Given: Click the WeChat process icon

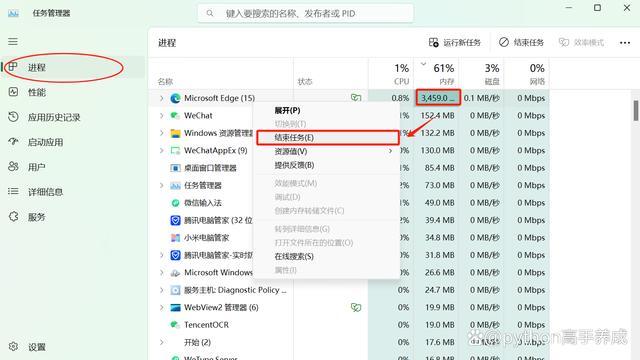Looking at the screenshot, I should (x=175, y=116).
